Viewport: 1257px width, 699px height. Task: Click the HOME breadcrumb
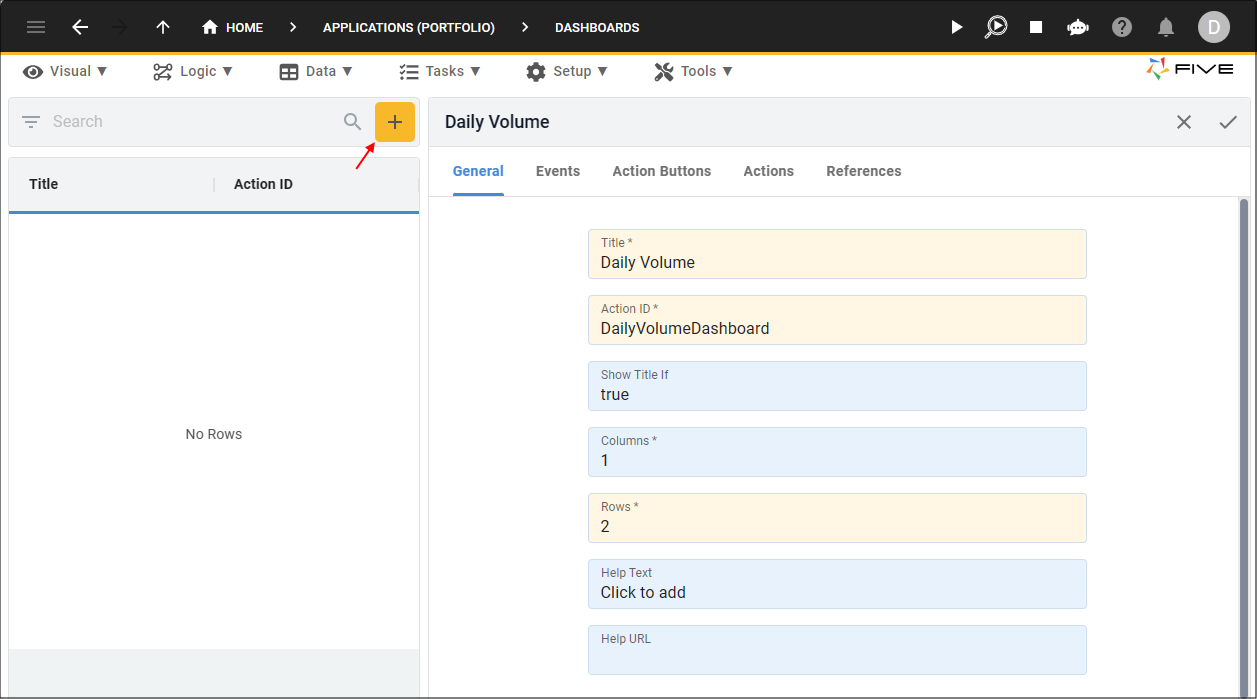click(232, 27)
